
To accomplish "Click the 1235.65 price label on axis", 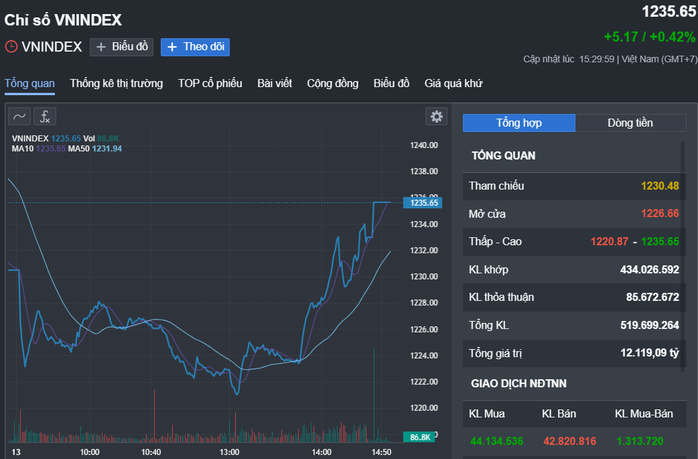I will [x=422, y=203].
